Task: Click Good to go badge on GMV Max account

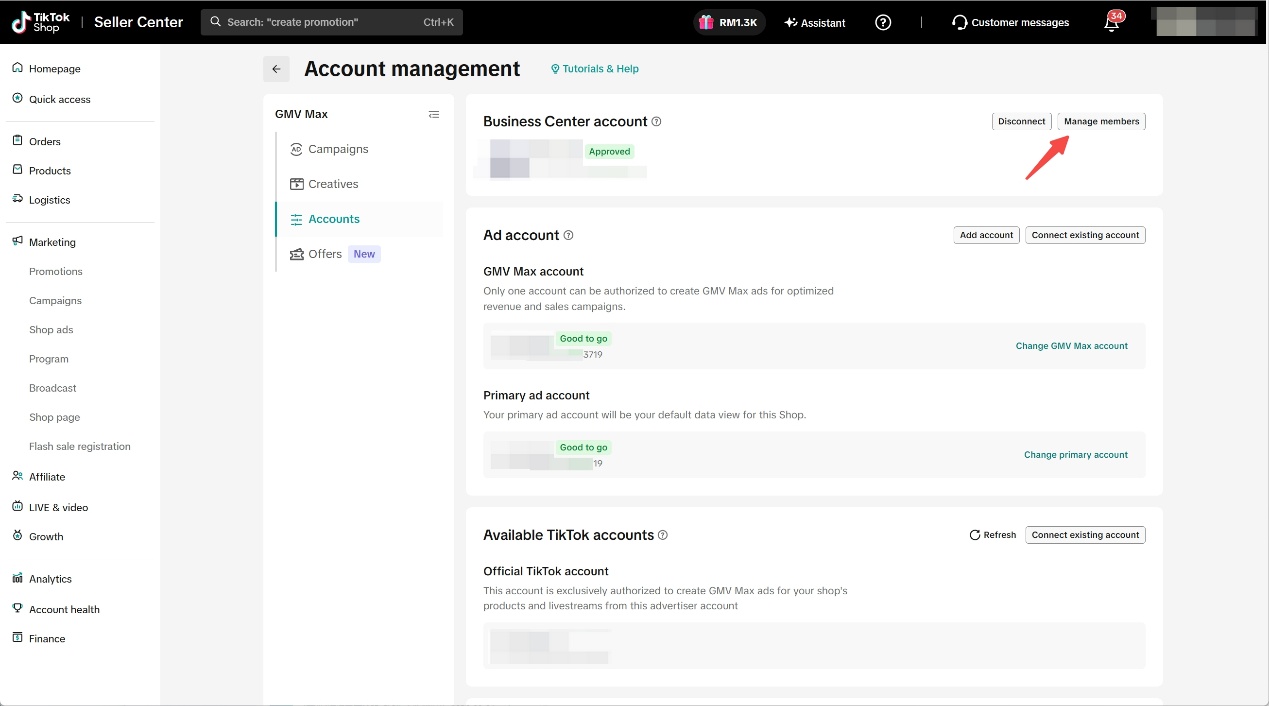Action: [x=584, y=339]
